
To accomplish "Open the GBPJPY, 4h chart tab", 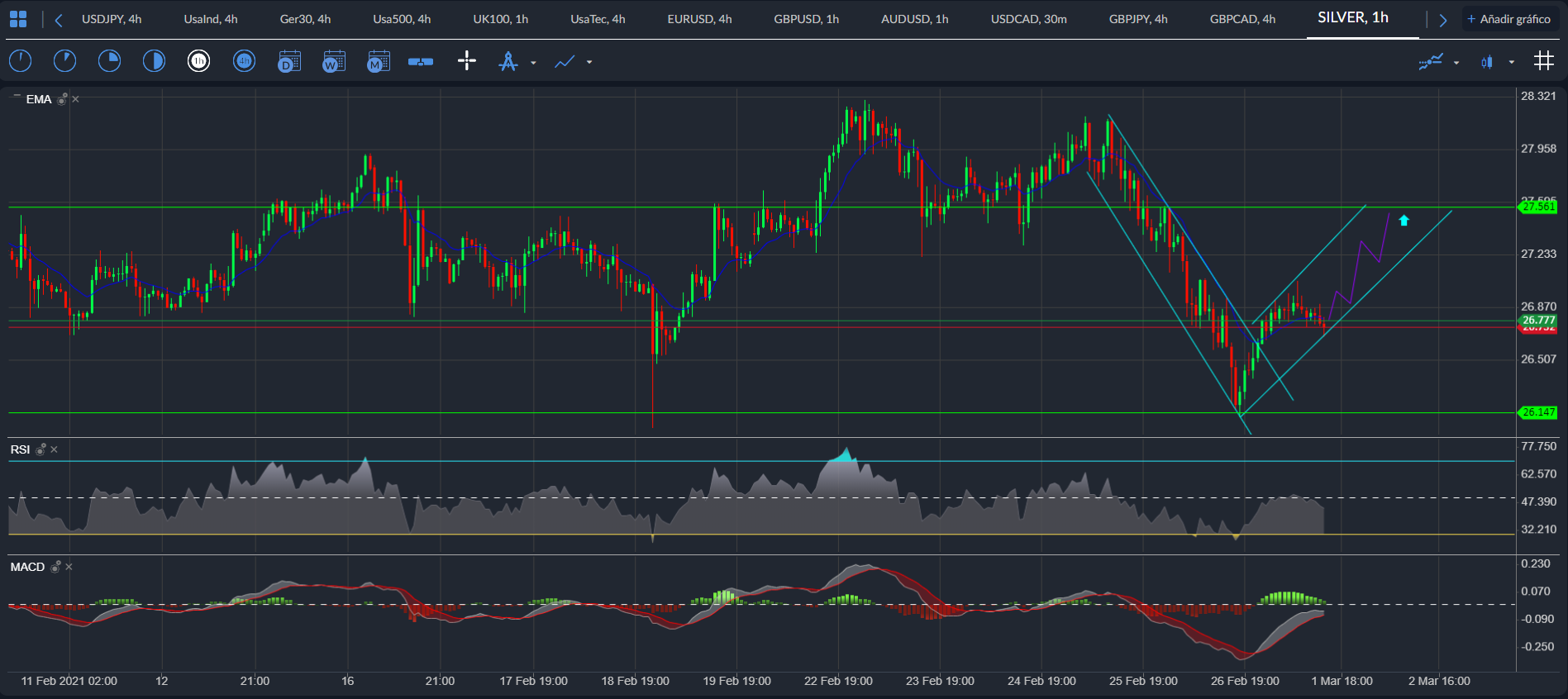I will click(1138, 19).
